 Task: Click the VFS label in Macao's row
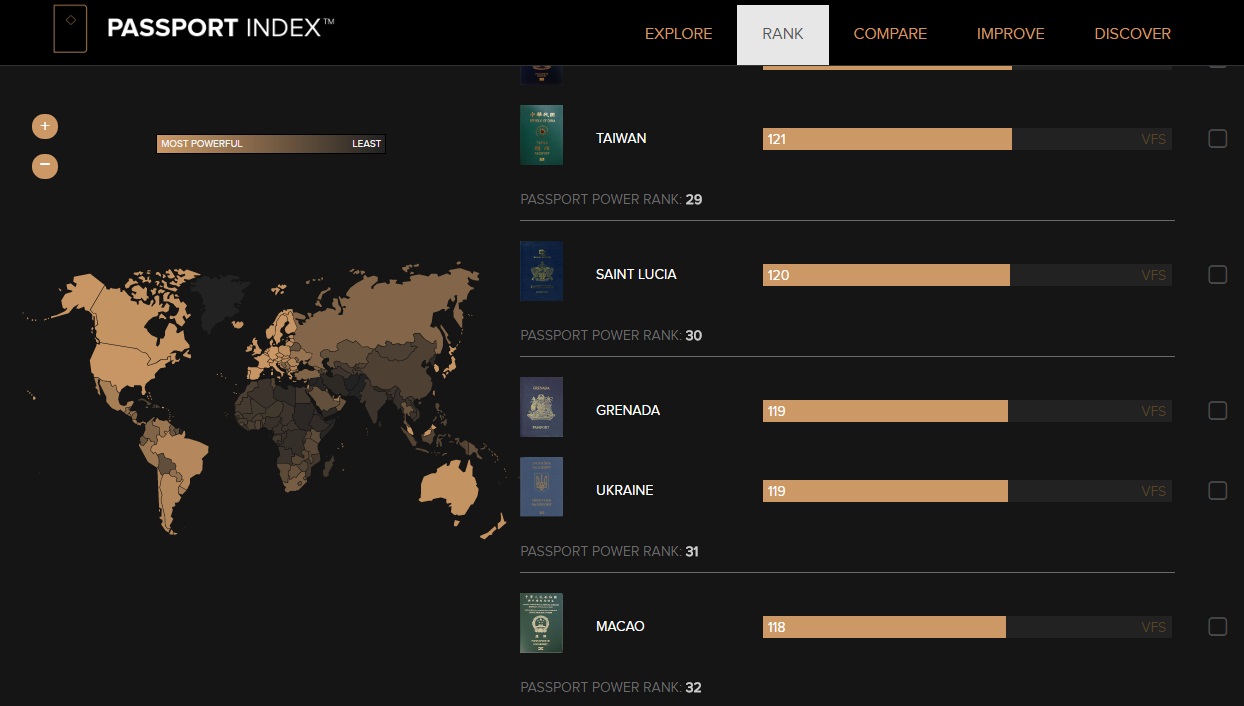pyautogui.click(x=1153, y=627)
